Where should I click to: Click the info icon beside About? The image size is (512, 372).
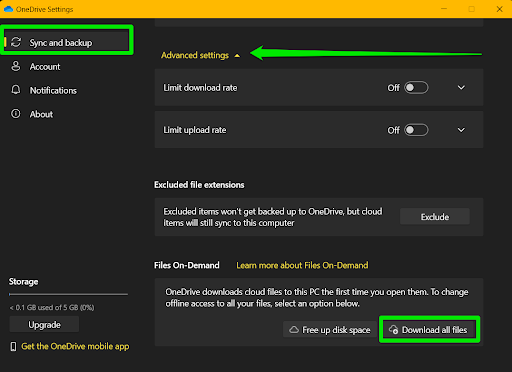coord(16,114)
